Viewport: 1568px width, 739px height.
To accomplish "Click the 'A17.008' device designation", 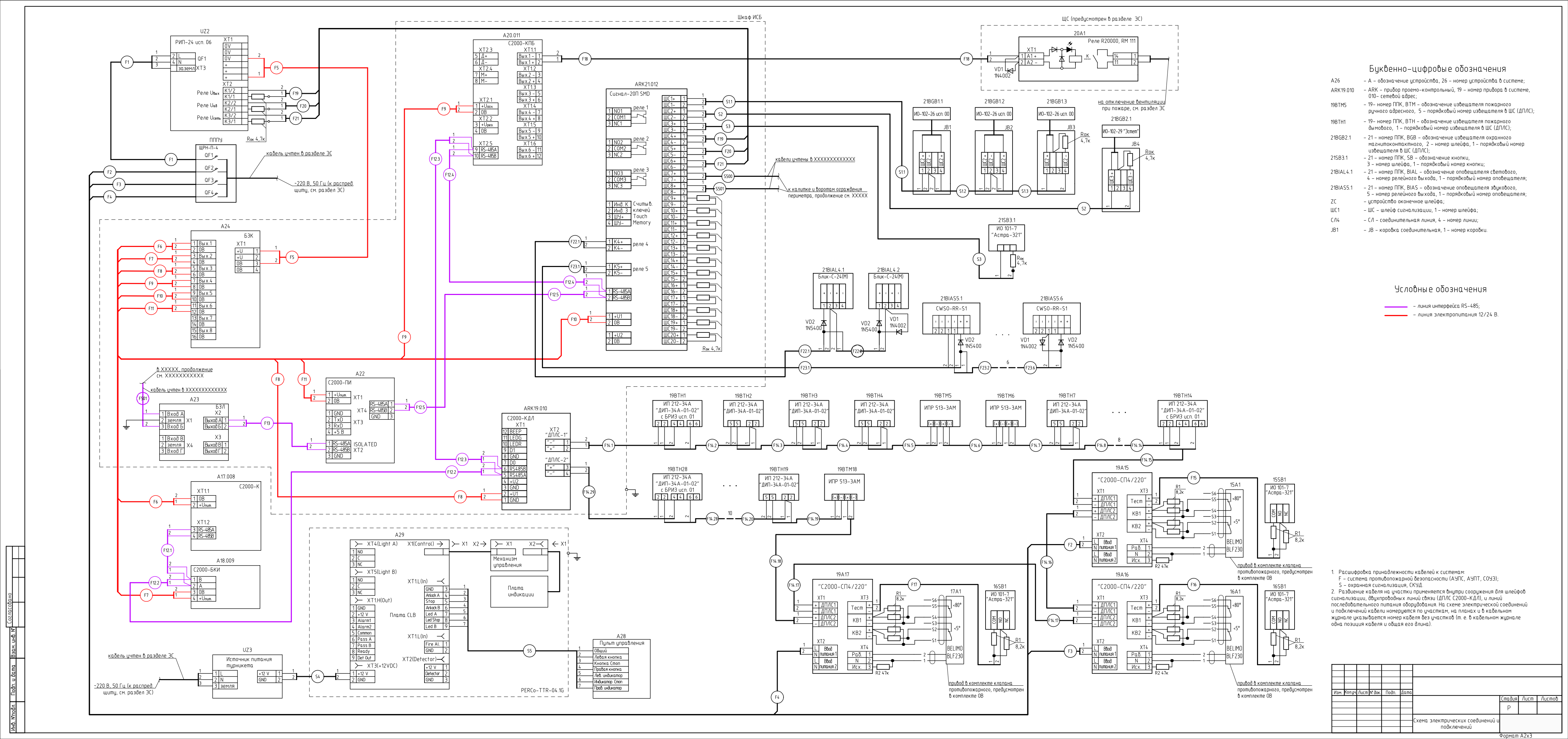I will (x=226, y=477).
